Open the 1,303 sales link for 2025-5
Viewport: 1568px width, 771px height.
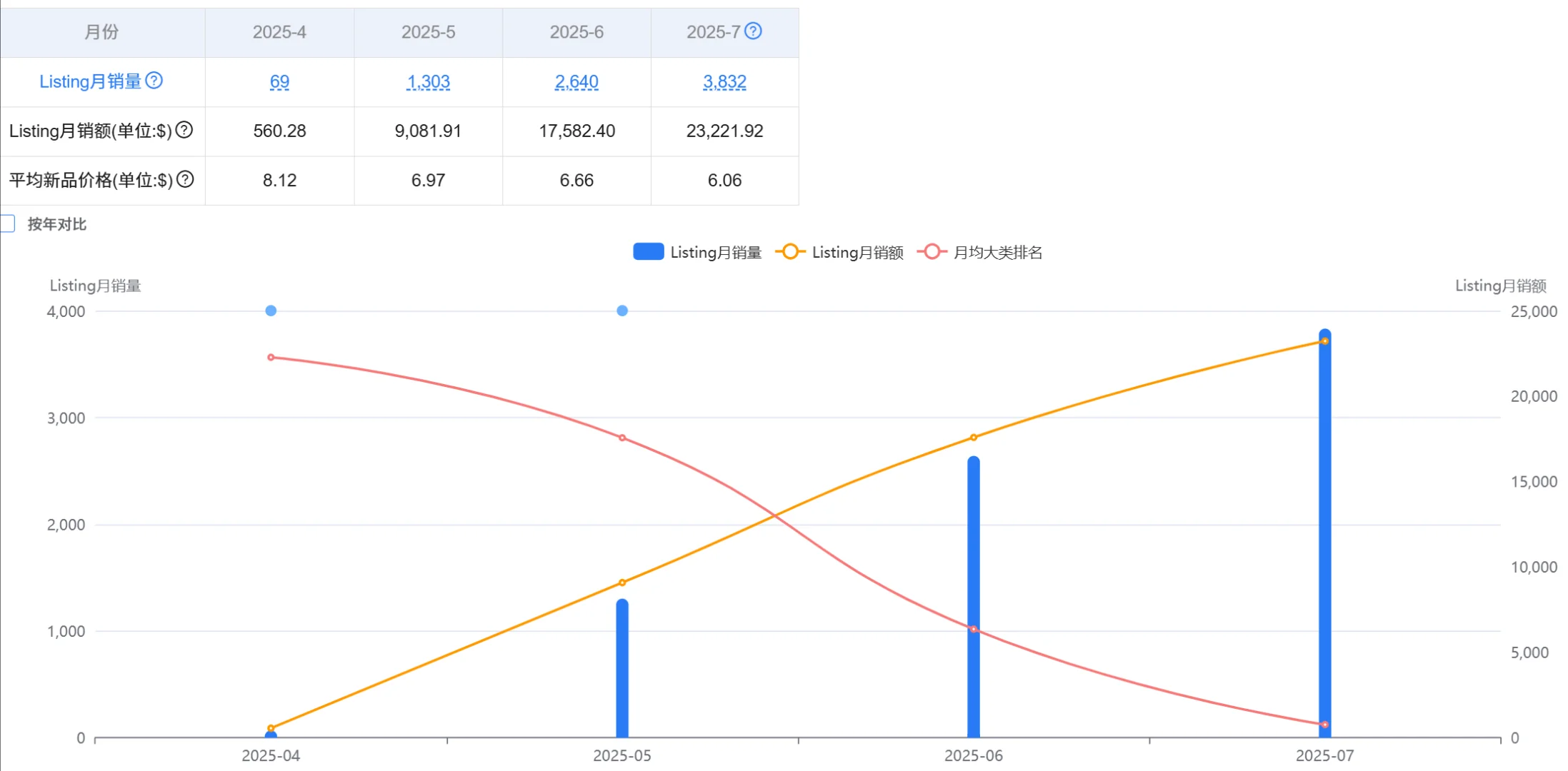click(428, 81)
